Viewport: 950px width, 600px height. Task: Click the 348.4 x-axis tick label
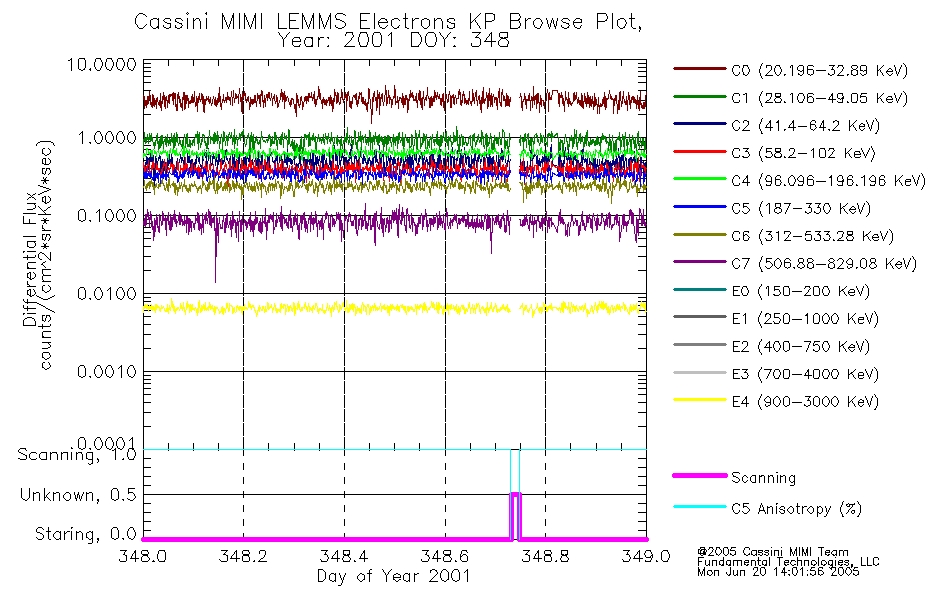(344, 556)
